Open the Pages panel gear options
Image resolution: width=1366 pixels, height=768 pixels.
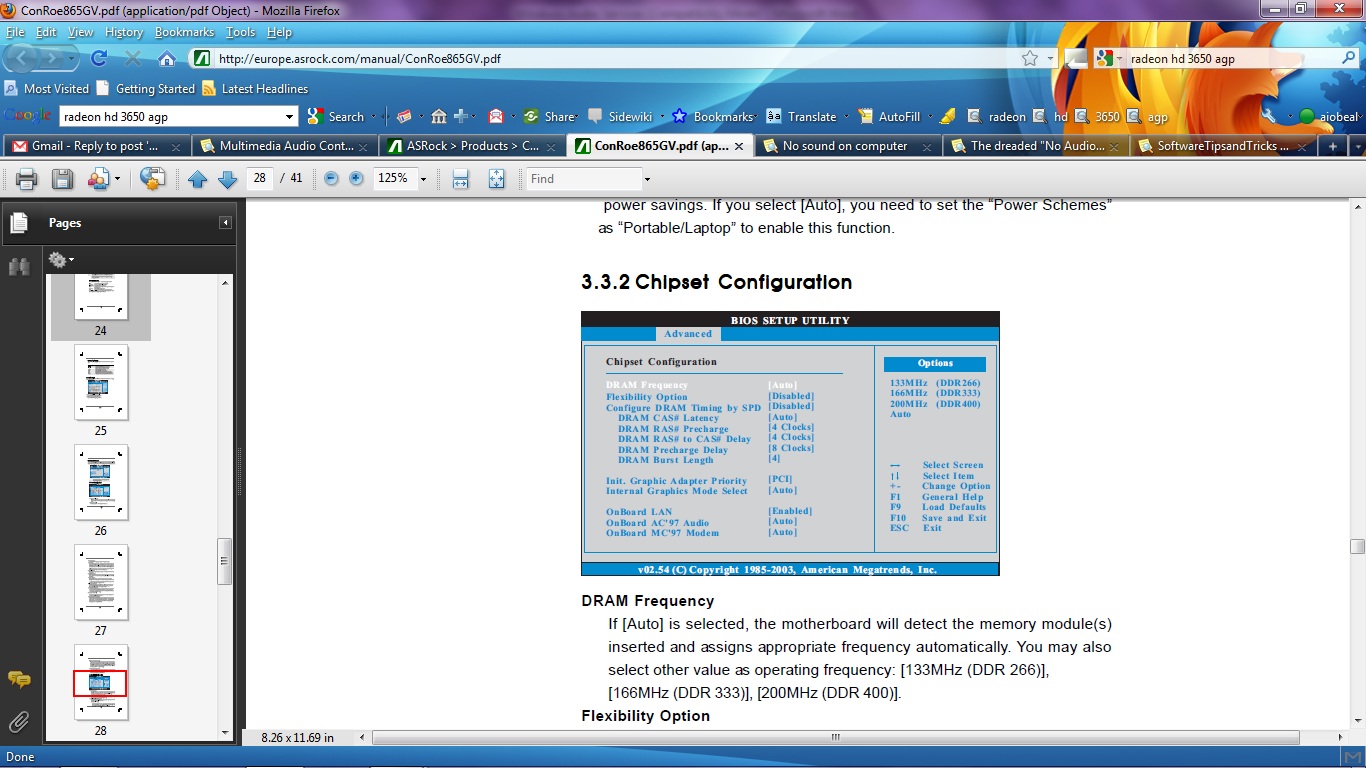coord(61,260)
